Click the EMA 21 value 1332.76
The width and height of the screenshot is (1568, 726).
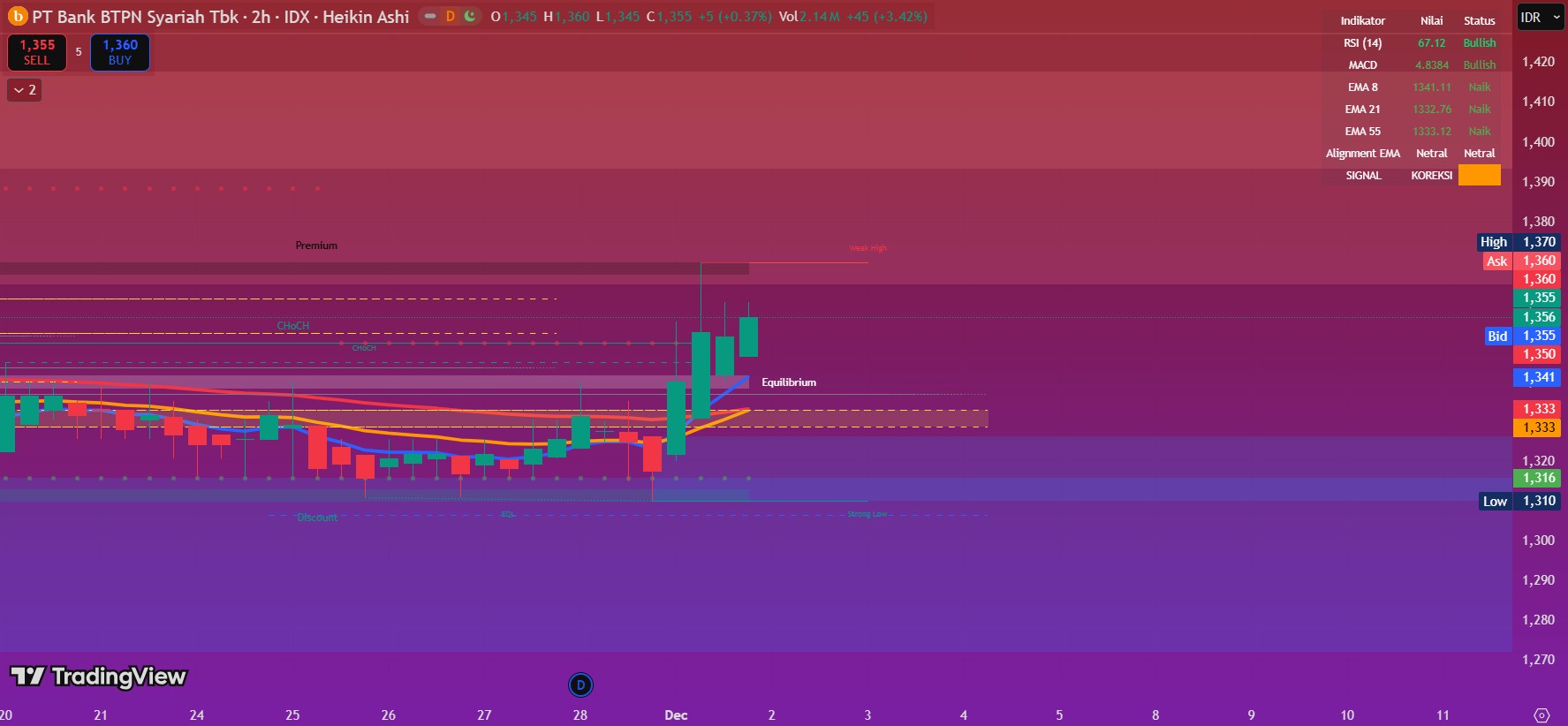point(1432,110)
